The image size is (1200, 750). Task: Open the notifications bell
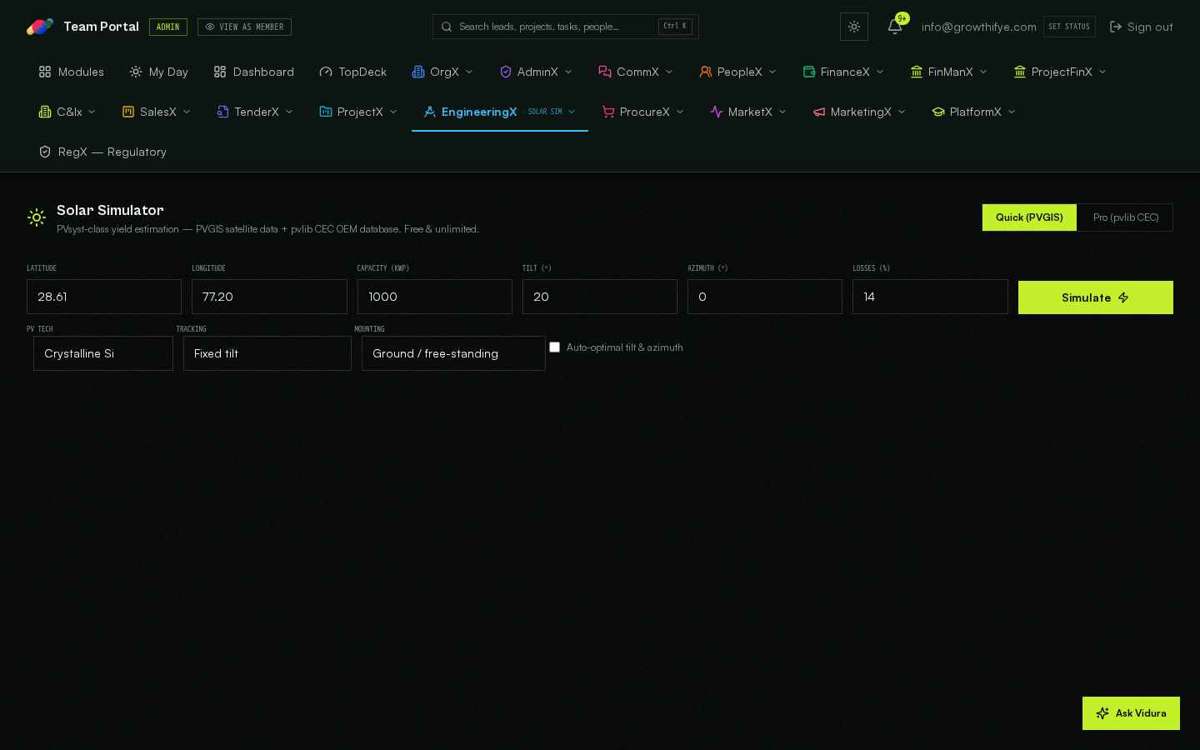point(895,26)
